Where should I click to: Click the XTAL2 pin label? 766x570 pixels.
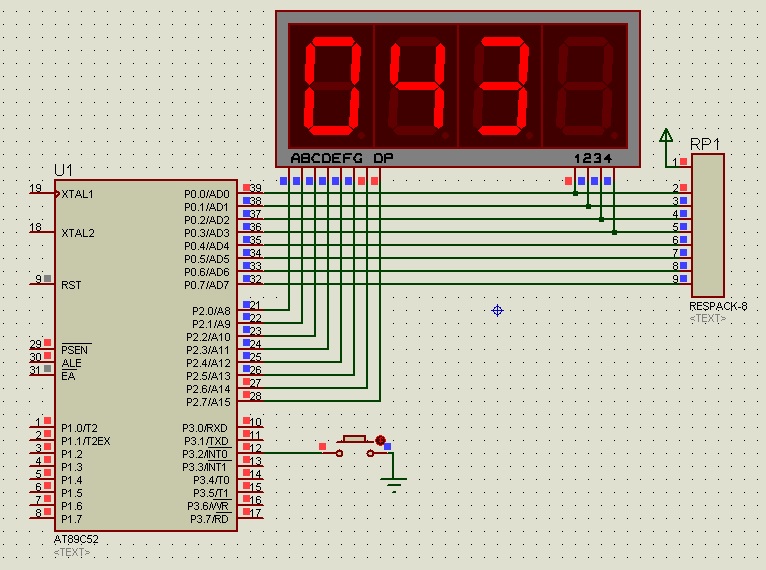(78, 233)
